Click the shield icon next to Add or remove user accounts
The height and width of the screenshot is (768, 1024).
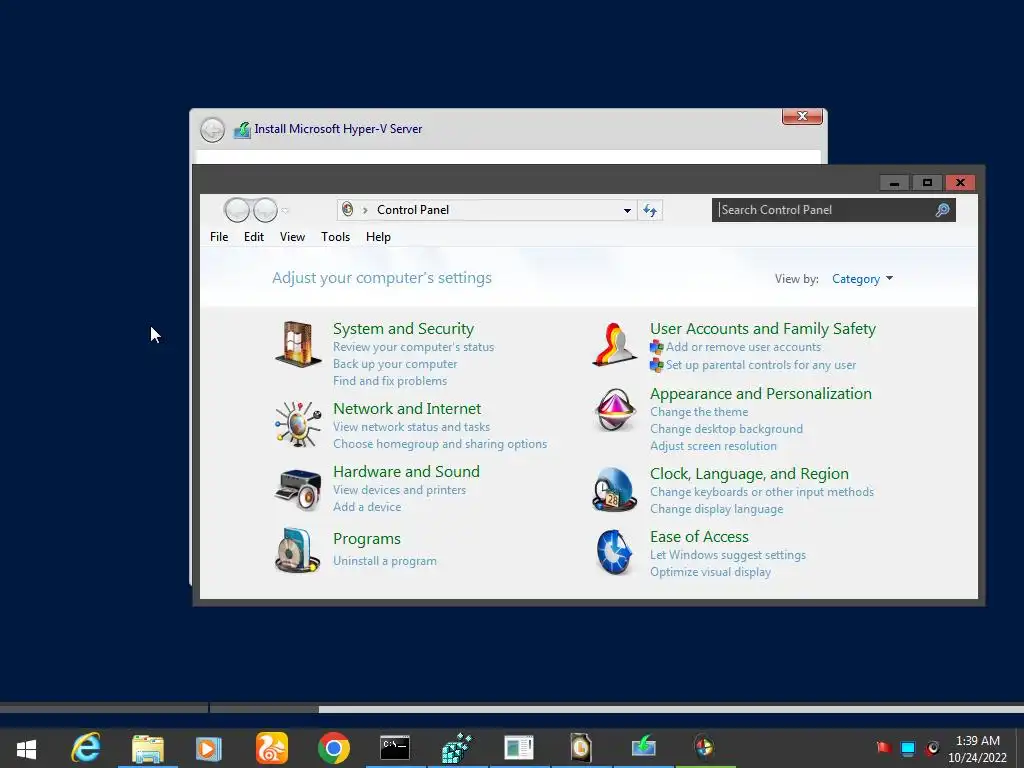[x=656, y=347]
